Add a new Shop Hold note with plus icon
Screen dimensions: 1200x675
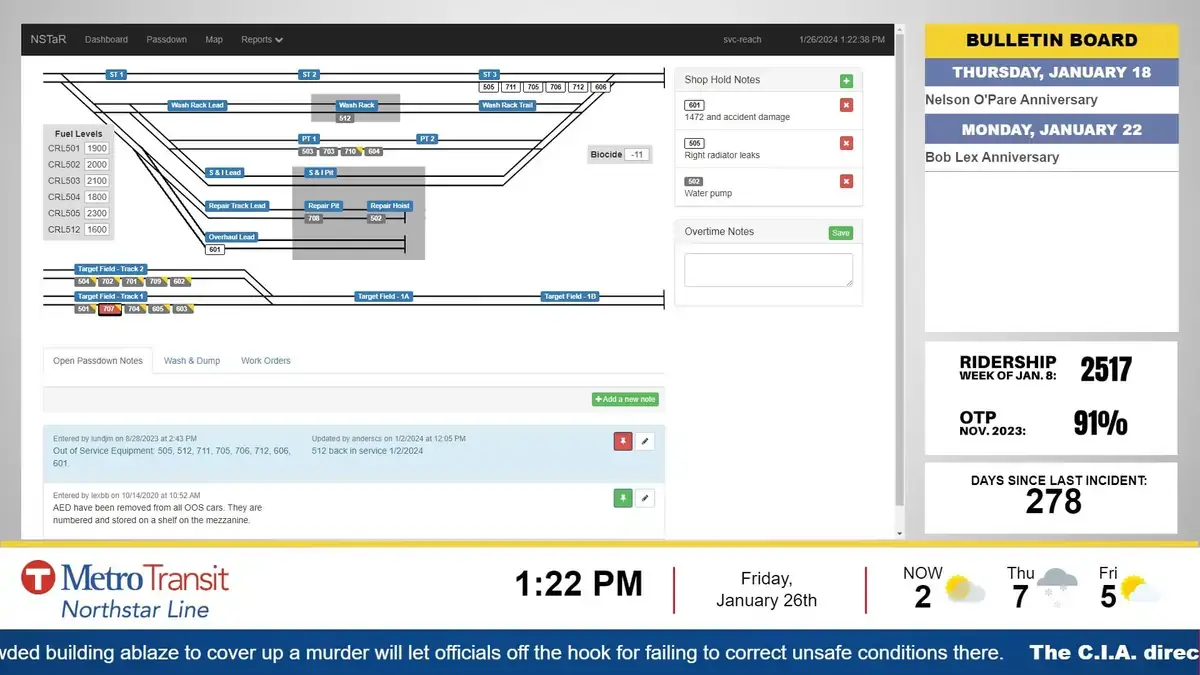(x=846, y=81)
